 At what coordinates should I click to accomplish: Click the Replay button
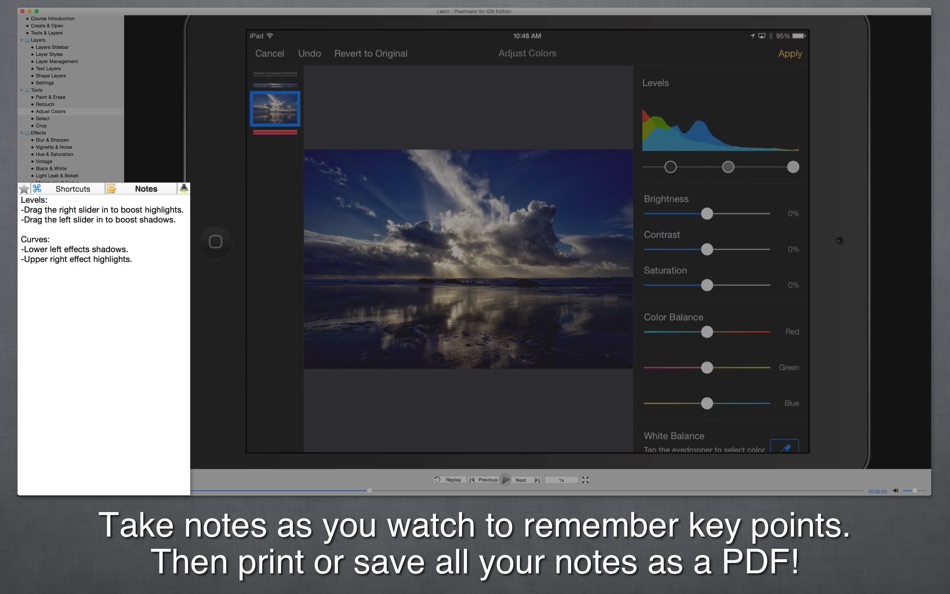[x=450, y=480]
